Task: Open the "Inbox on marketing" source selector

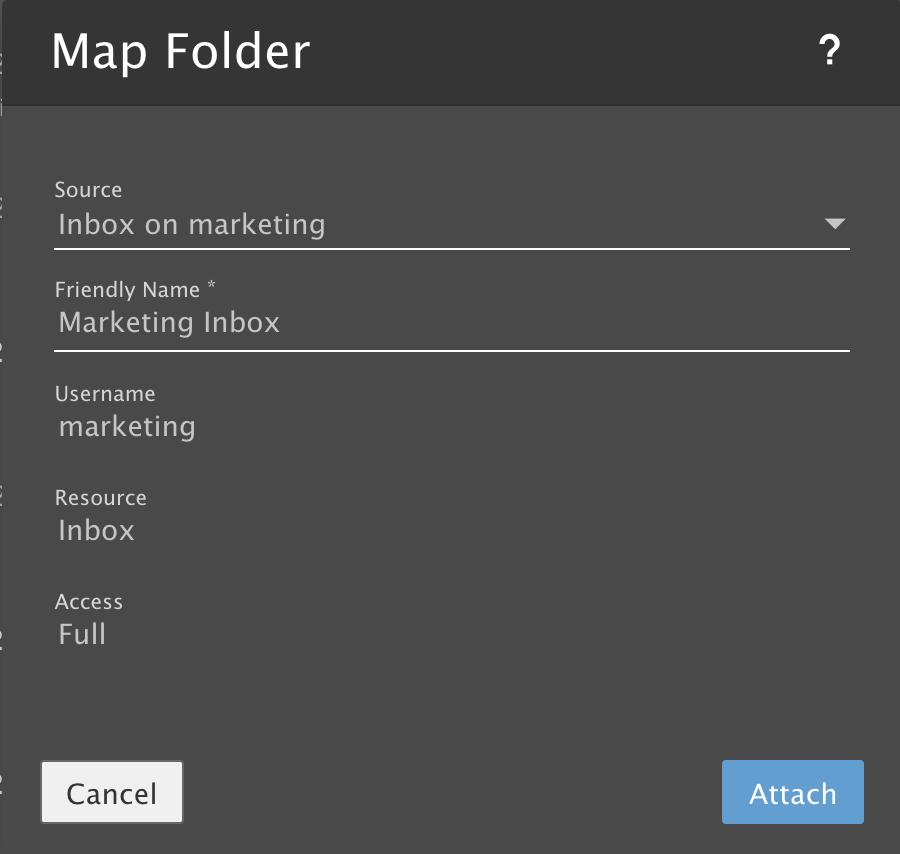Action: (191, 224)
